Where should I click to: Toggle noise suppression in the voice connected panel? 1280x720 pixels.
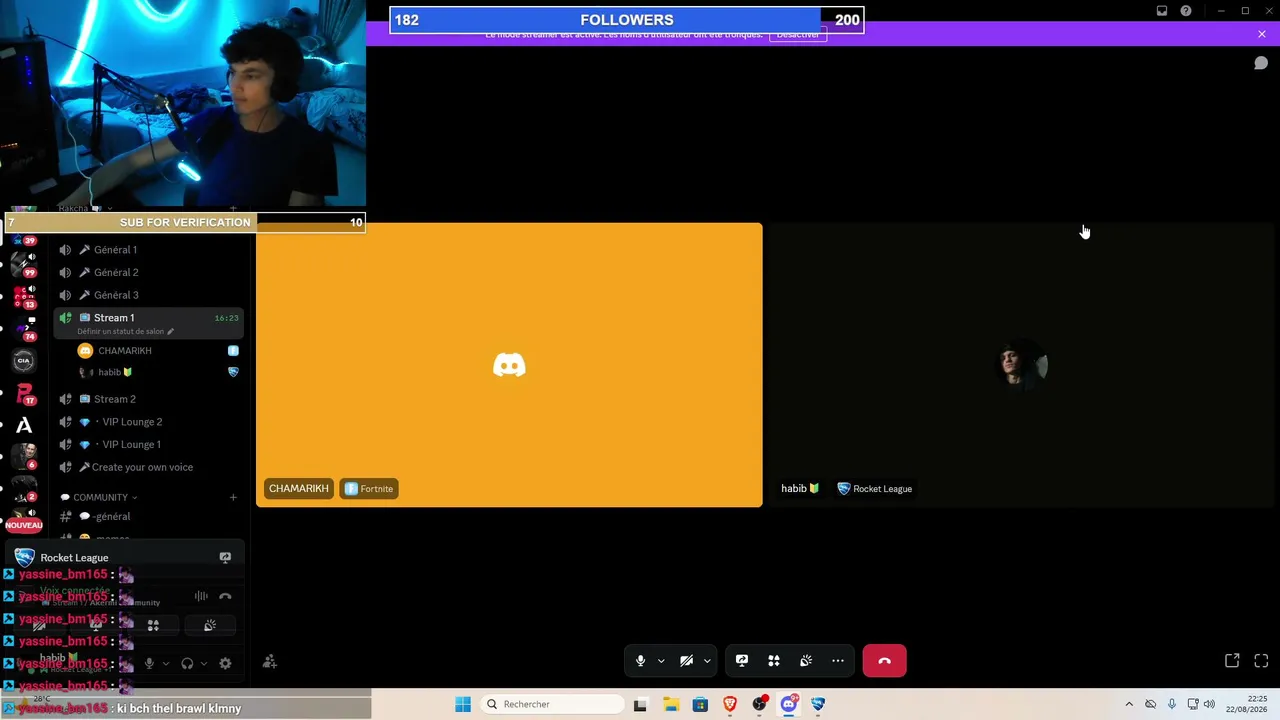pyautogui.click(x=201, y=596)
